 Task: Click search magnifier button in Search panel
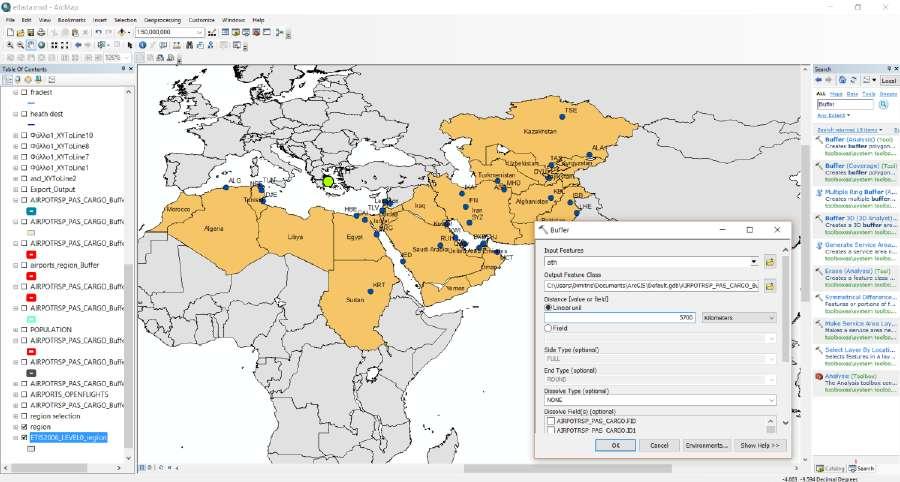click(x=883, y=104)
